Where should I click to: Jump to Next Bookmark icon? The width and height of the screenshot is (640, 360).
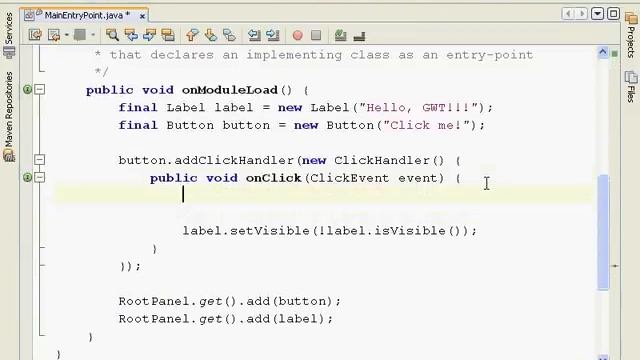point(211,35)
